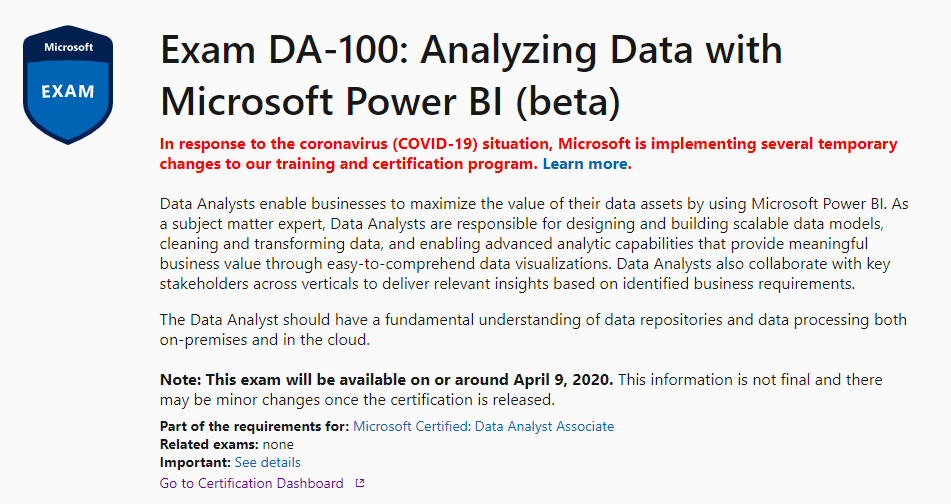Click the (beta) word in the title
Viewport: 951px width, 504px height.
coord(568,101)
